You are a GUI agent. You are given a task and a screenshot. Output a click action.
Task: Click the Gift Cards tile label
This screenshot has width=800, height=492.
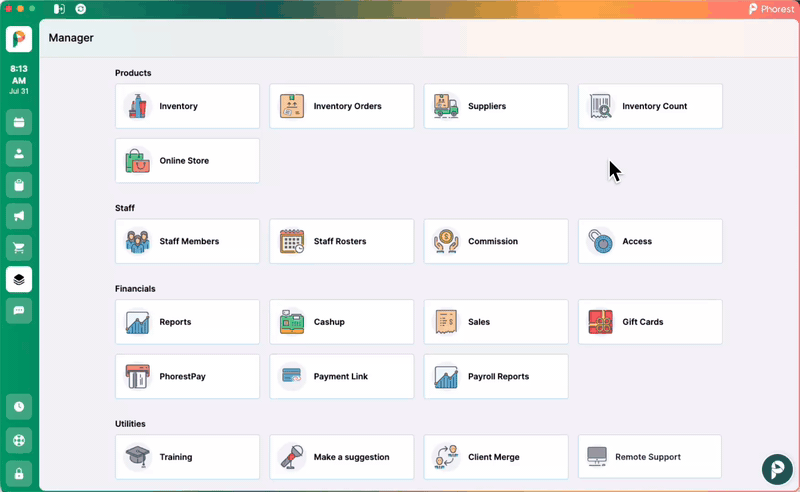[x=642, y=322]
